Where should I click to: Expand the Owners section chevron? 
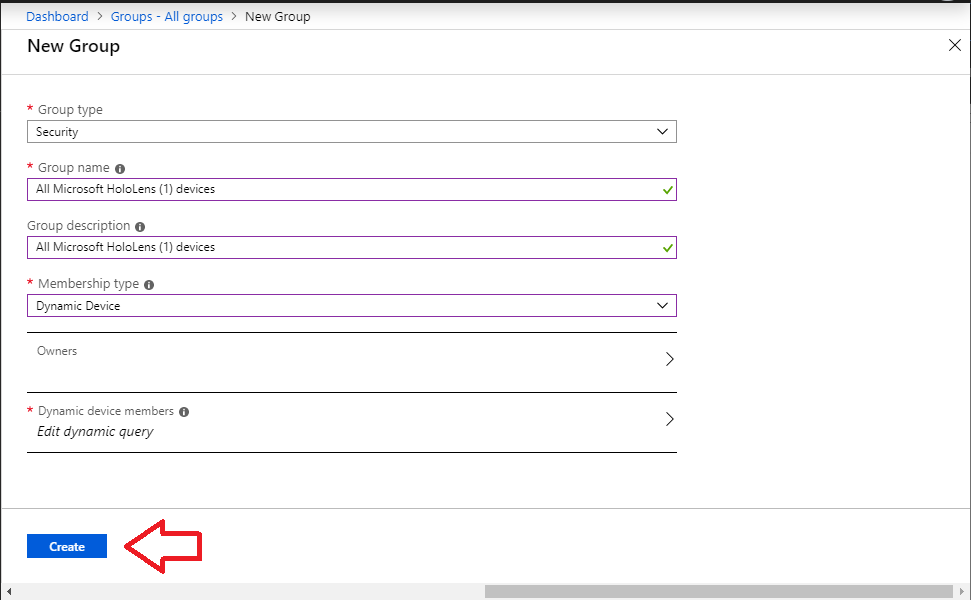[x=669, y=359]
